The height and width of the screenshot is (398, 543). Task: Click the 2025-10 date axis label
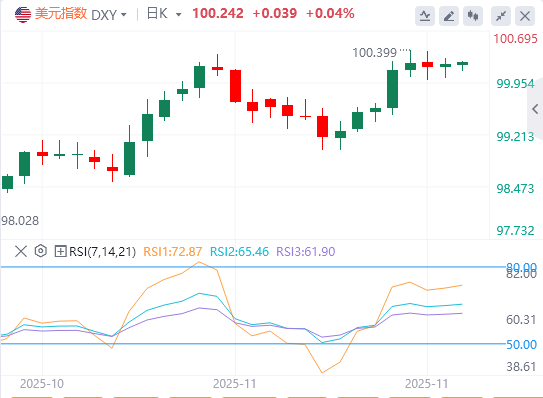[x=42, y=384]
